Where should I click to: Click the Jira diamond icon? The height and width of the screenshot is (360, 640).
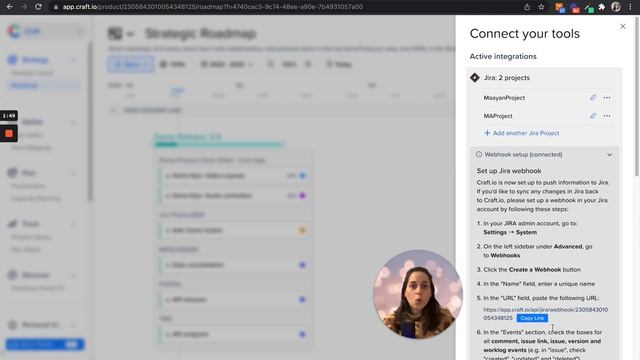coord(475,78)
